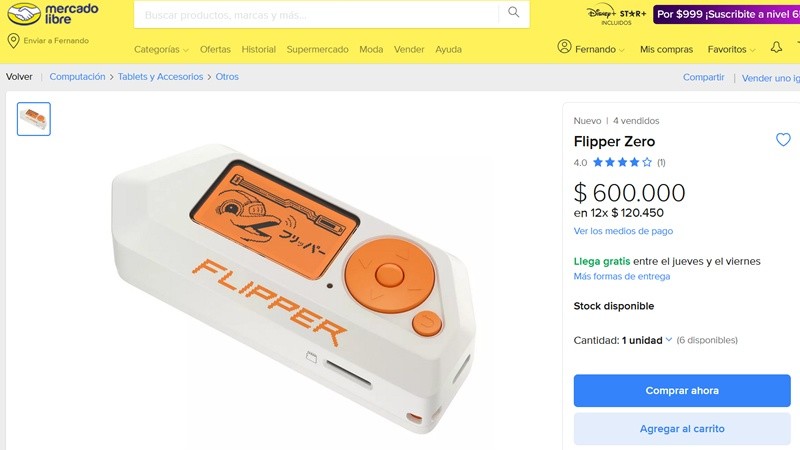This screenshot has width=800, height=450.
Task: Expand the Cantidad unit selector
Action: tap(647, 340)
